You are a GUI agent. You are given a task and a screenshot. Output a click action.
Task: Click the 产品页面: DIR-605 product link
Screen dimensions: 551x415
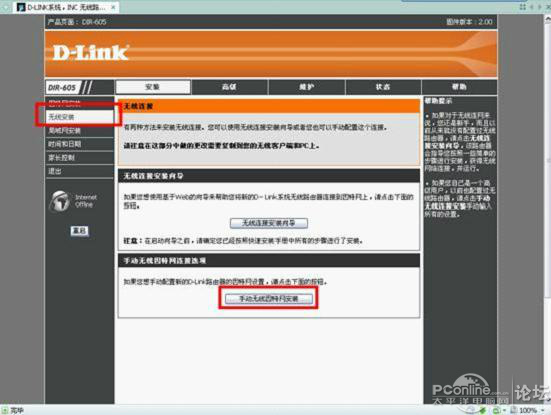pyautogui.click(x=77, y=22)
